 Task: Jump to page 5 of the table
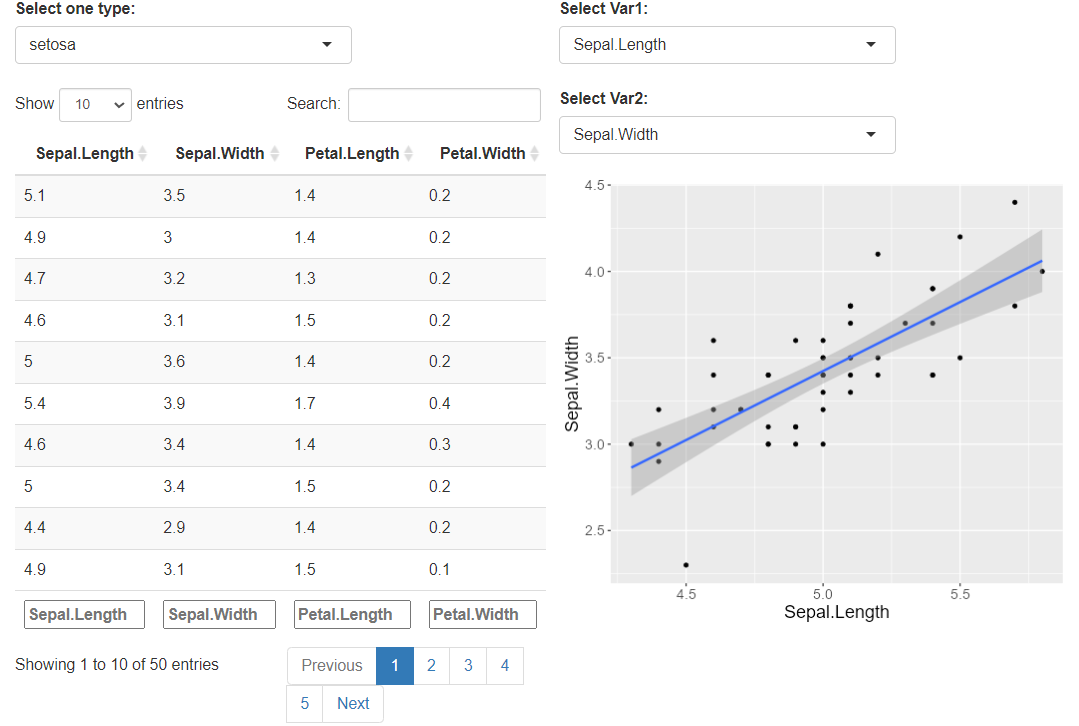pos(305,704)
